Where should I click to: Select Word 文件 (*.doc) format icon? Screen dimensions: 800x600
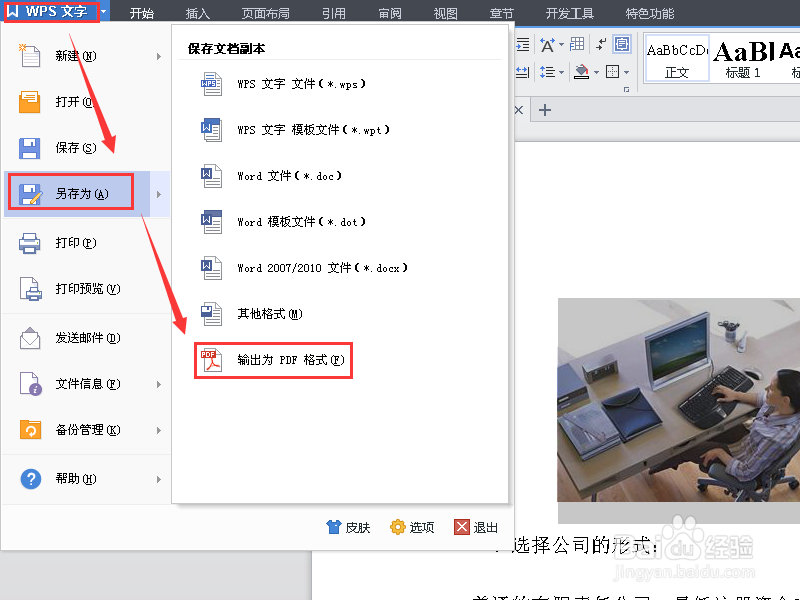[211, 176]
